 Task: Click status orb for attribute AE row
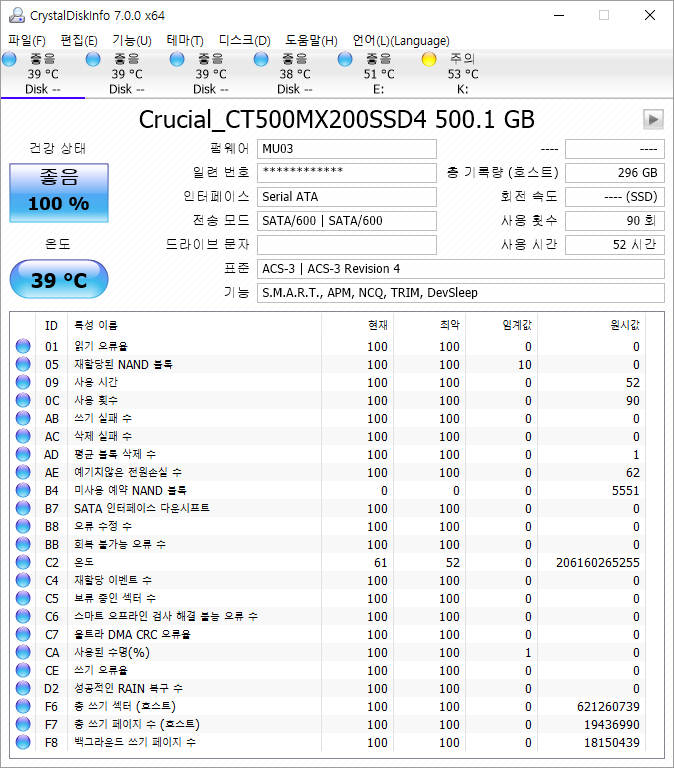(23, 472)
